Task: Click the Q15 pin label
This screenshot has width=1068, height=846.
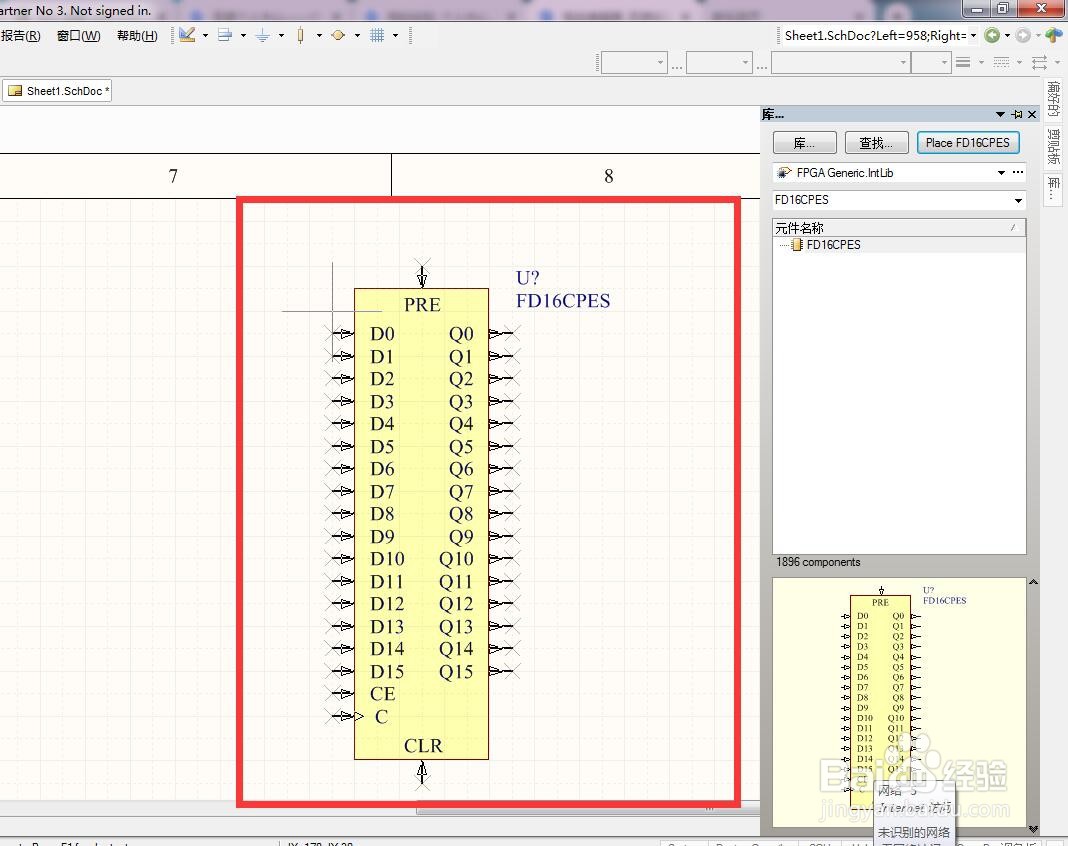Action: [456, 672]
